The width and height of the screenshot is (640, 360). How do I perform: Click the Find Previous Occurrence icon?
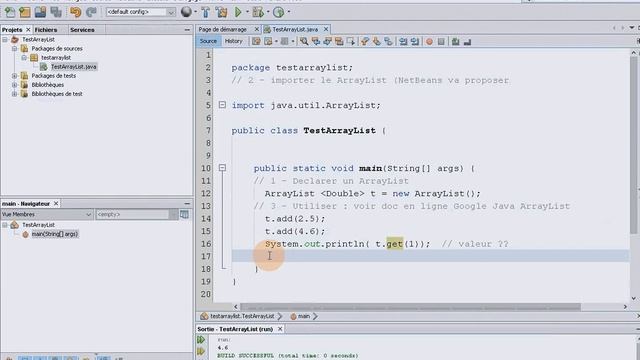click(316, 41)
